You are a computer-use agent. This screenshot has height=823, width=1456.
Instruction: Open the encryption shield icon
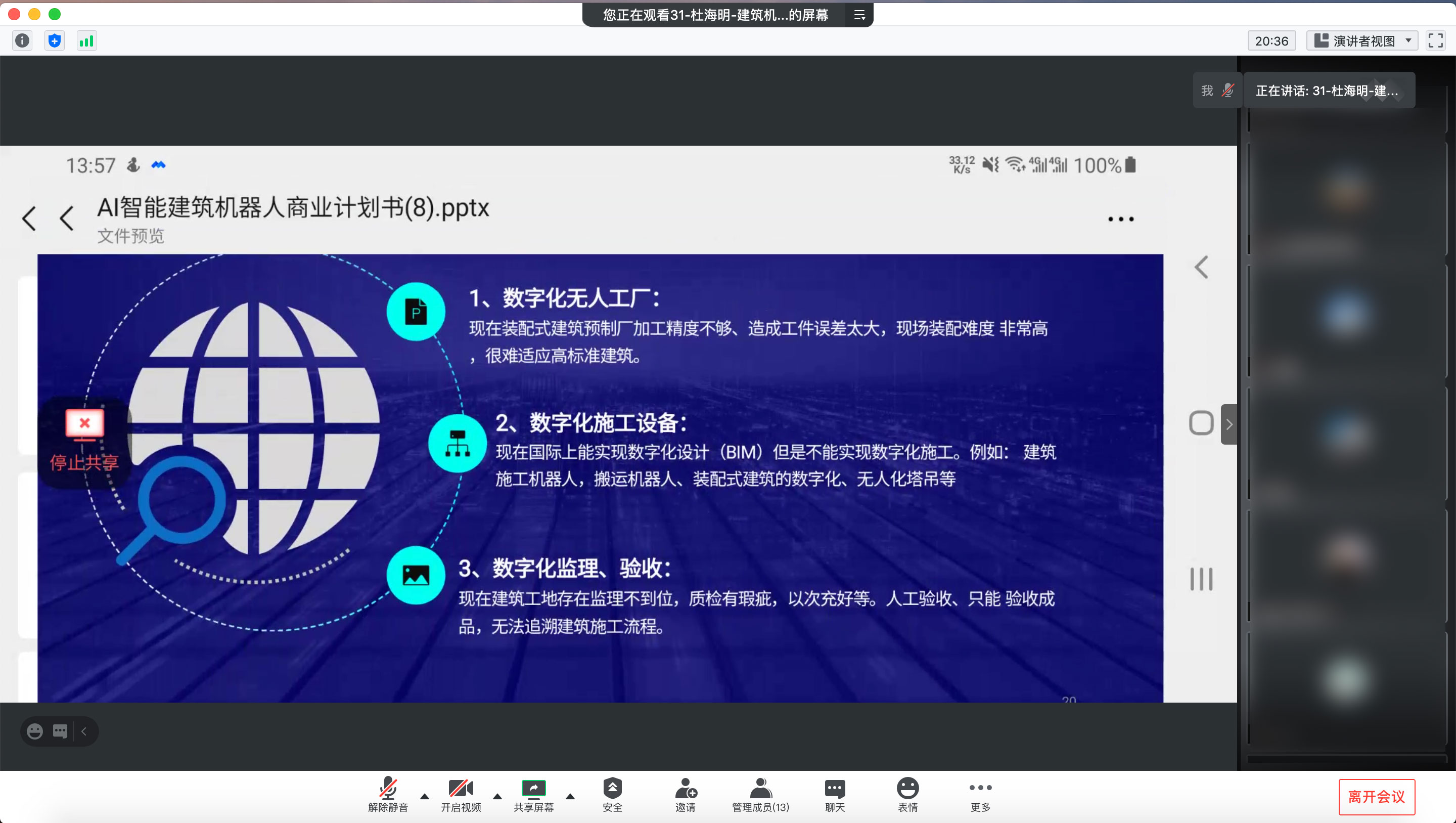(54, 41)
